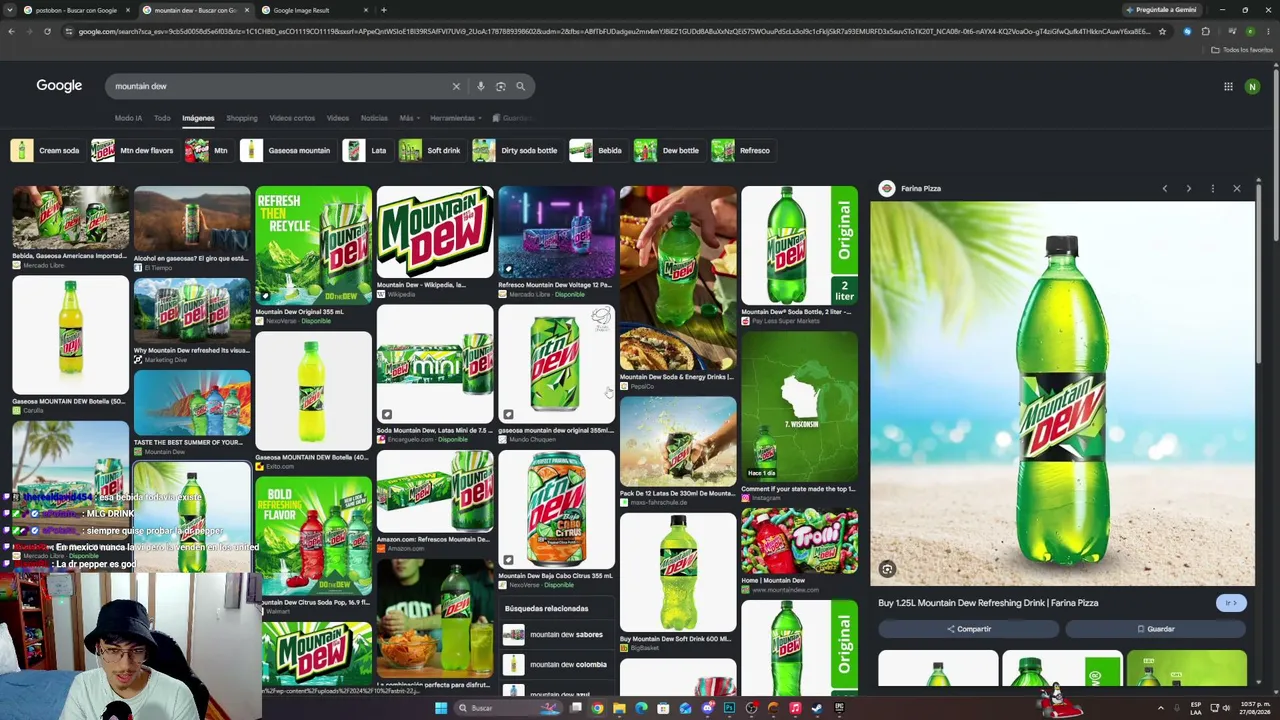Filter by the Dirty soda bottle chip

tap(516, 151)
